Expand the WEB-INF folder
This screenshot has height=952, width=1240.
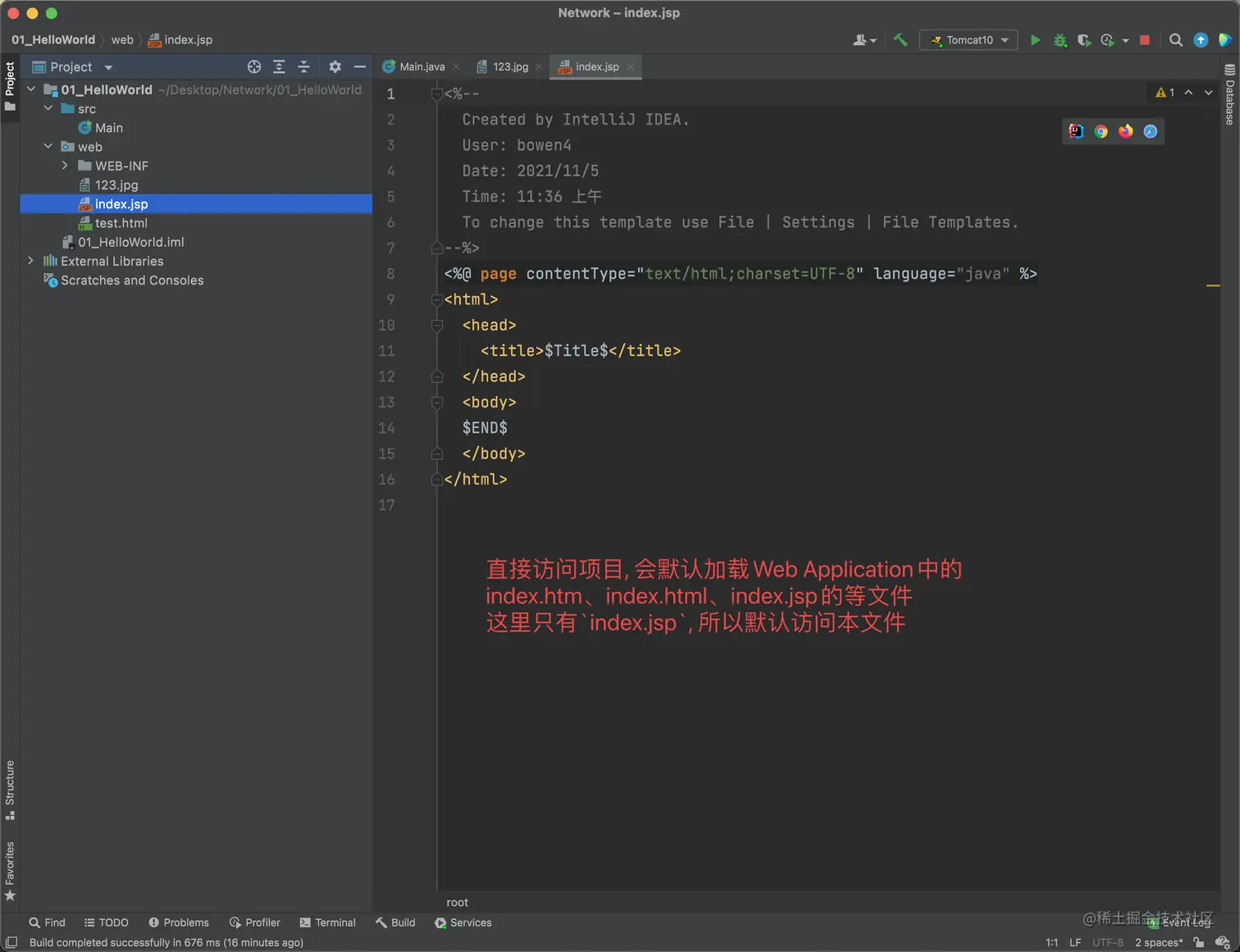point(65,165)
